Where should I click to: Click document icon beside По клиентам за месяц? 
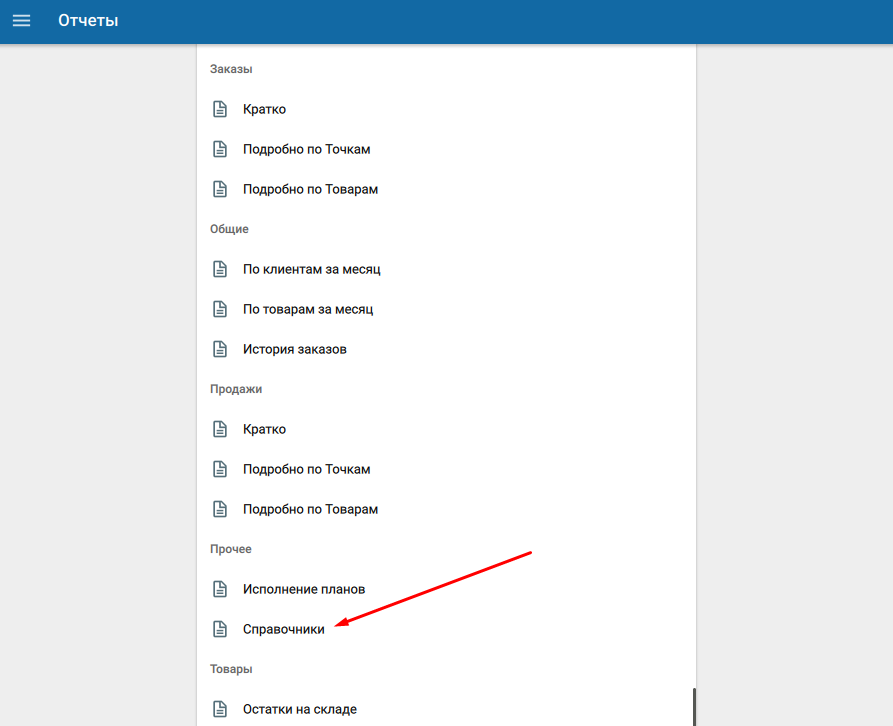[x=220, y=269]
